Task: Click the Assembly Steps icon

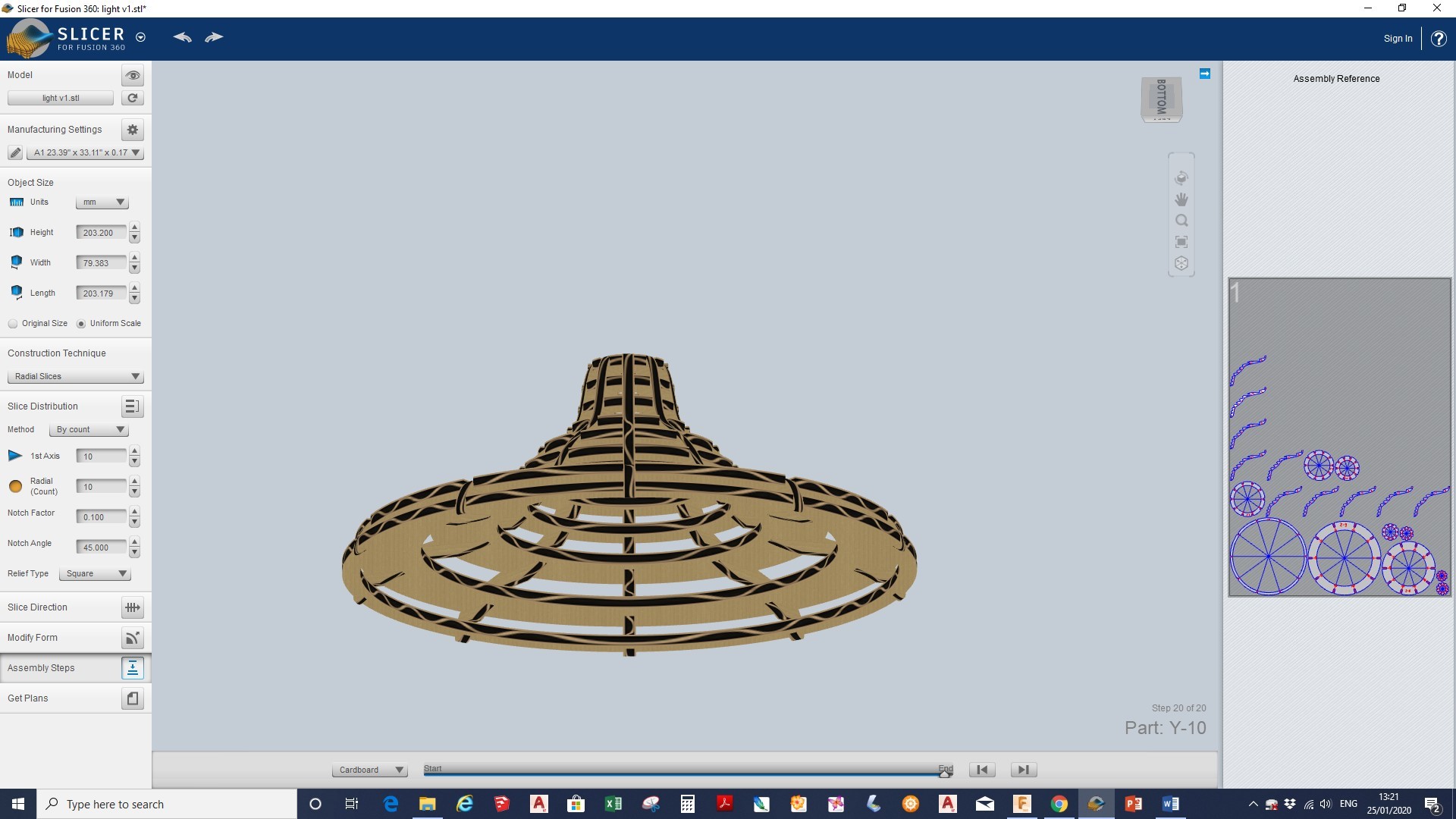Action: pyautogui.click(x=132, y=667)
